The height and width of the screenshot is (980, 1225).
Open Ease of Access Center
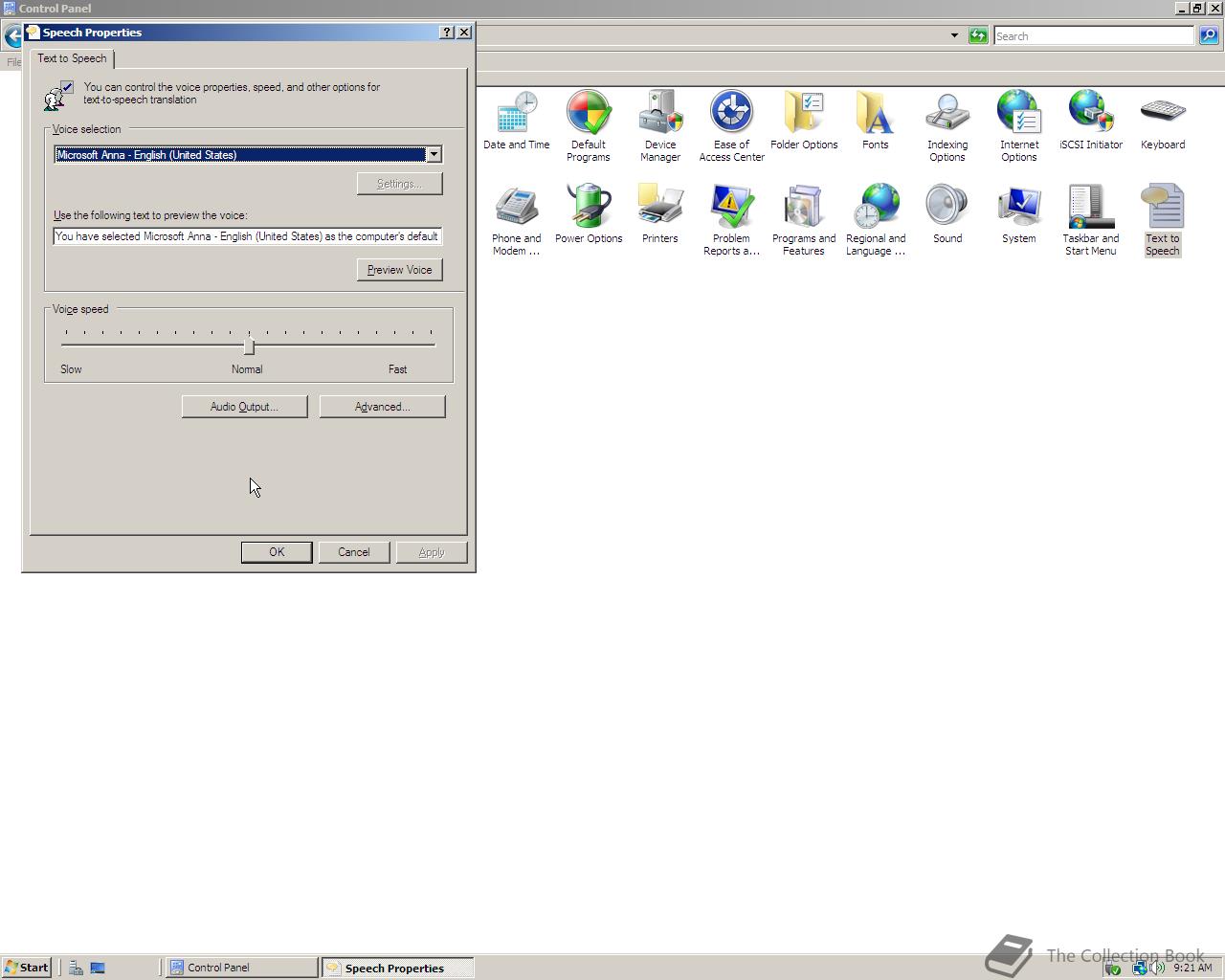pos(732,126)
